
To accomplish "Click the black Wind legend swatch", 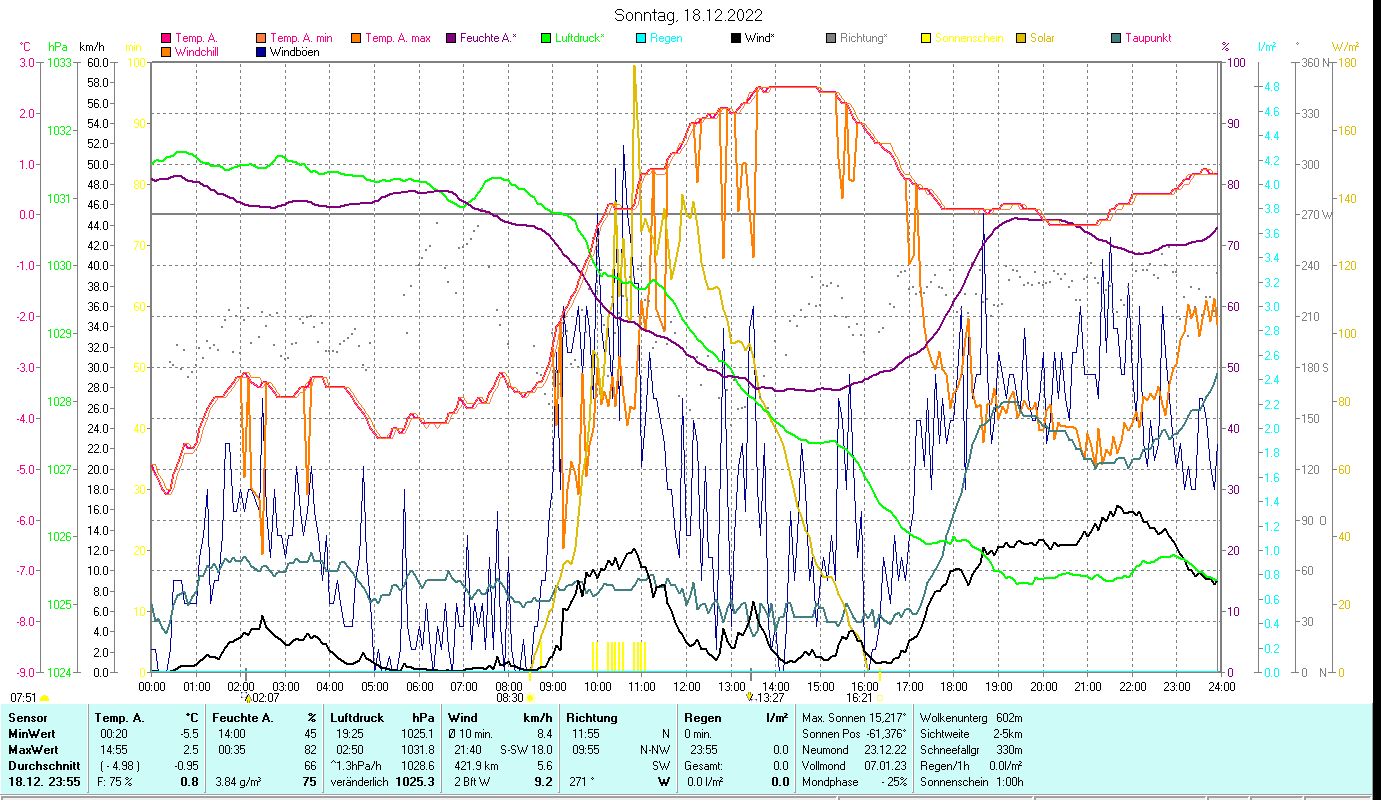I will point(736,39).
